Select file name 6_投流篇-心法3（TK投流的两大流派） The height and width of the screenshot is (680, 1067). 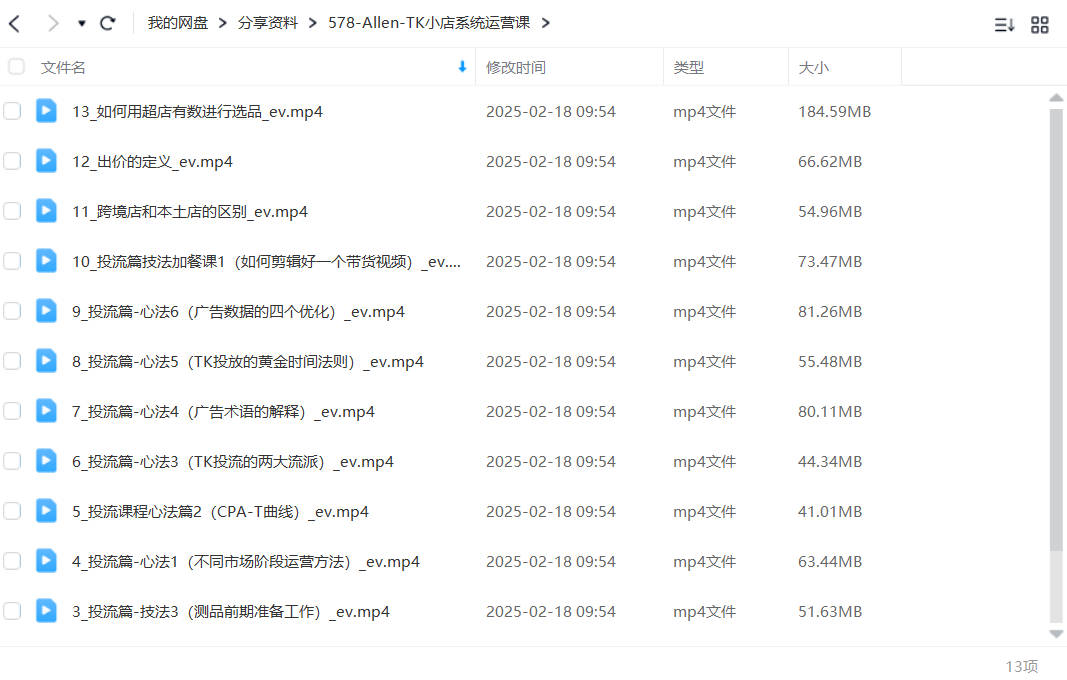[x=233, y=462]
